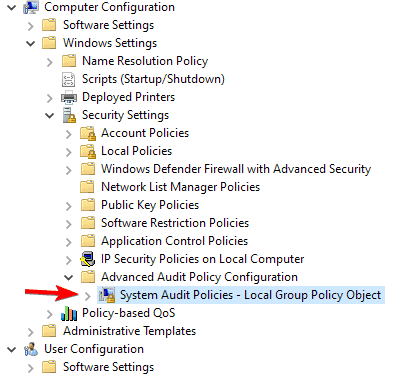Collapse Advanced Audit Policy Configuration node
This screenshot has height=375, width=411.
click(x=69, y=277)
